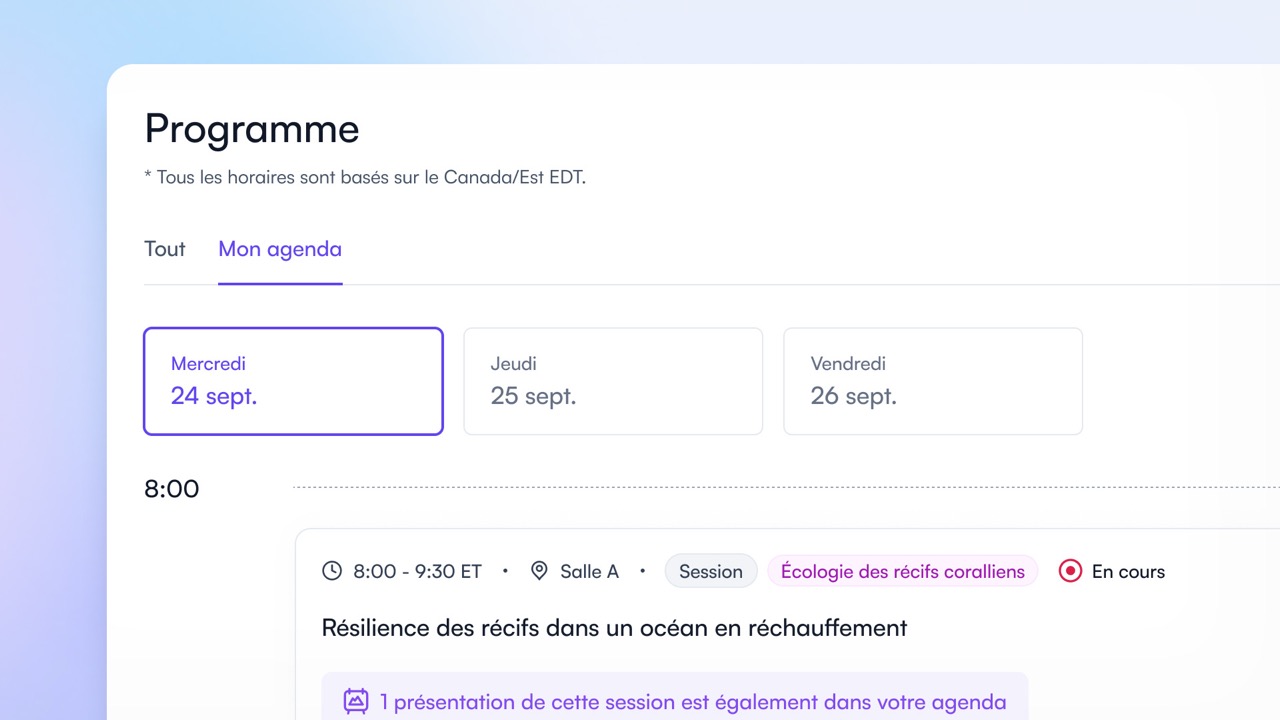Click the agenda notice about 1 présentation

pos(676,701)
